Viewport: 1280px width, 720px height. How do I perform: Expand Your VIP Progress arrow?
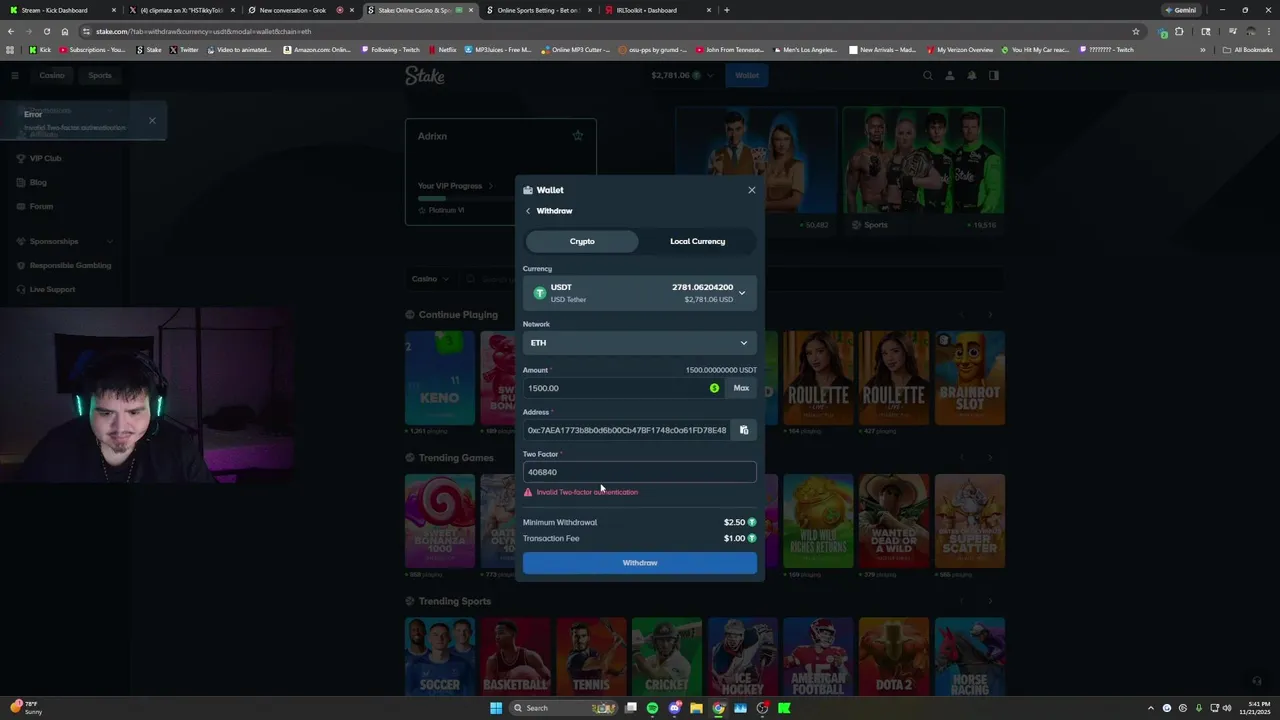tap(491, 186)
